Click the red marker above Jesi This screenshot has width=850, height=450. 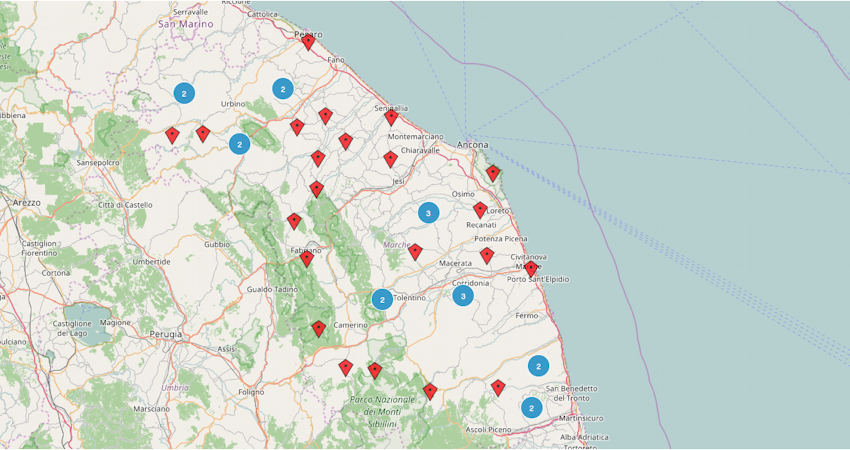pyautogui.click(x=390, y=159)
